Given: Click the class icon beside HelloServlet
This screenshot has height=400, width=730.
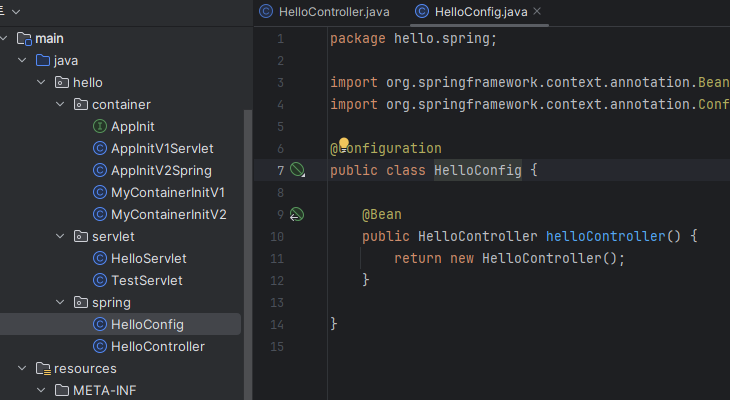Looking at the screenshot, I should coord(100,258).
